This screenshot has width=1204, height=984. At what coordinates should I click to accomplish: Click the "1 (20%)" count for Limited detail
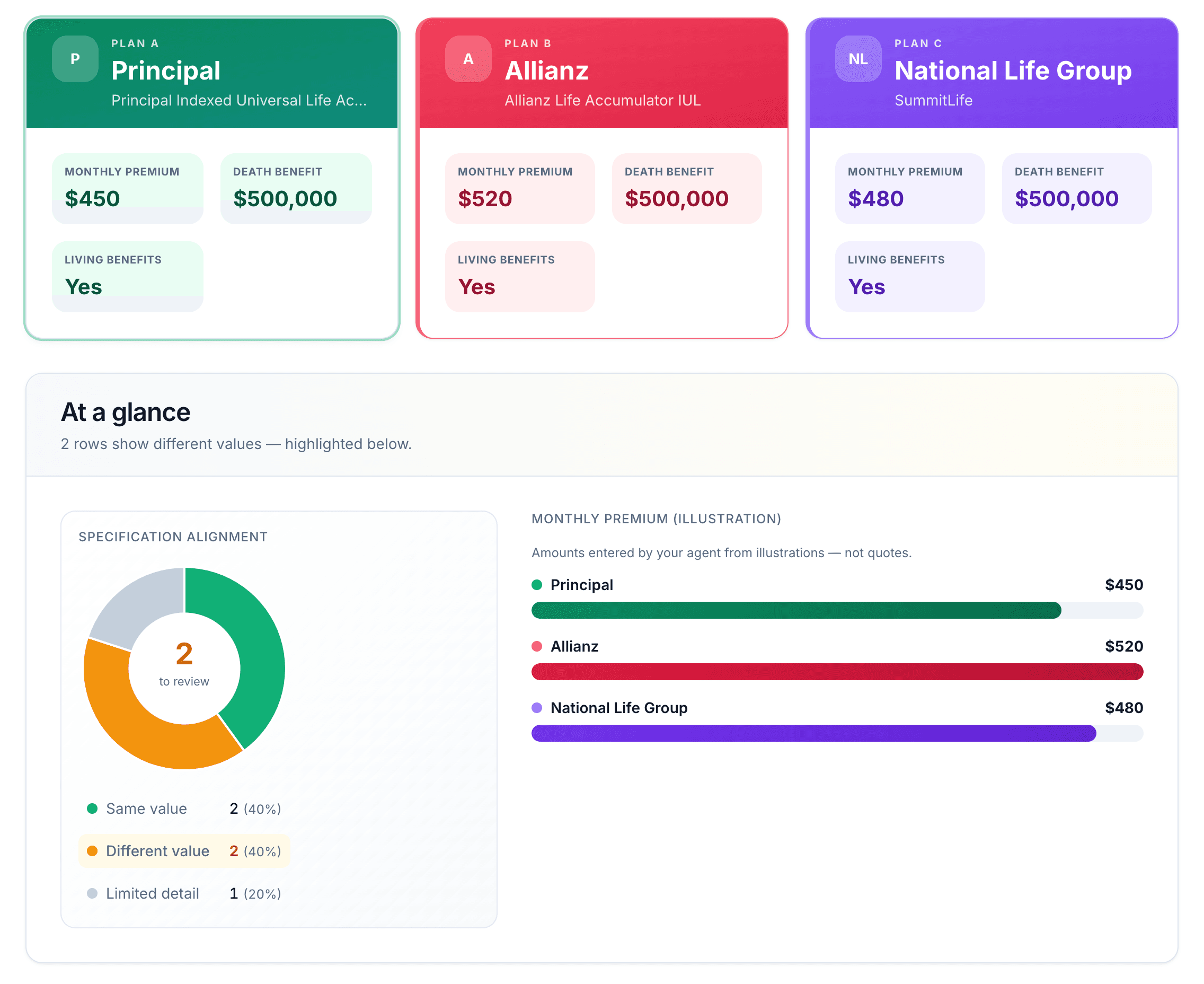point(255,893)
